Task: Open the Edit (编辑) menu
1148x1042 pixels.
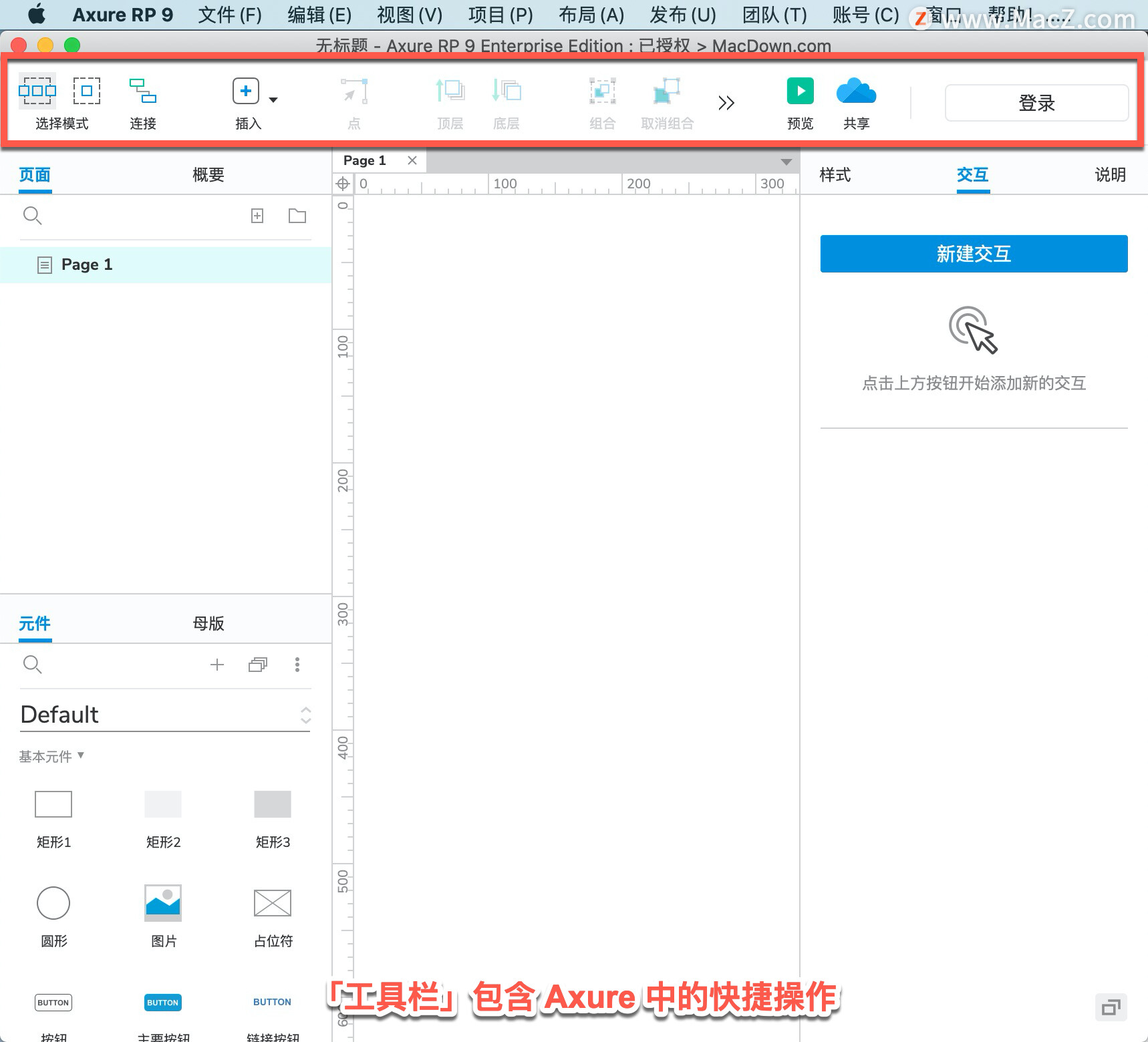Action: [x=319, y=15]
